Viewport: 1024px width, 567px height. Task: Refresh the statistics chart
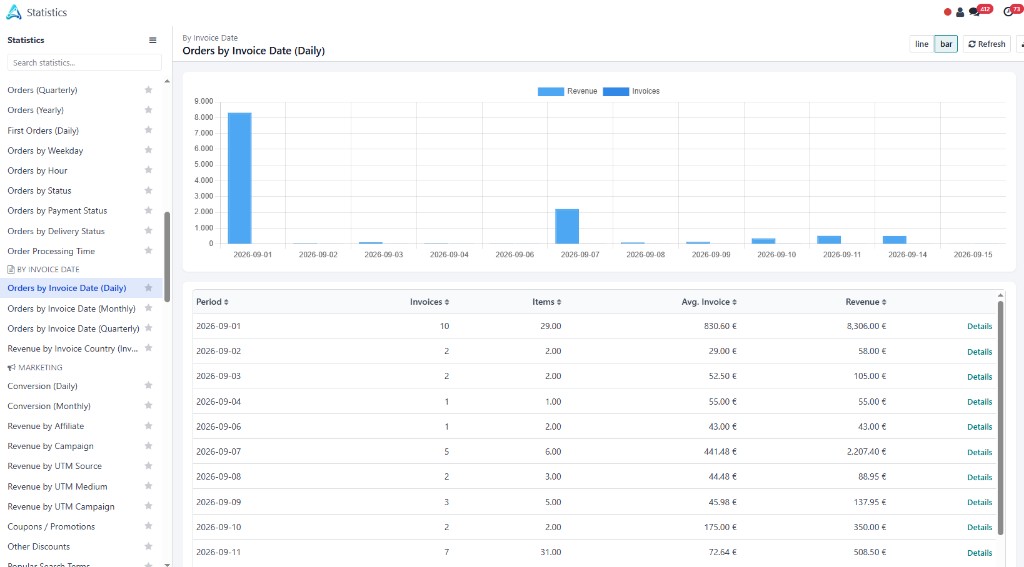click(x=986, y=44)
